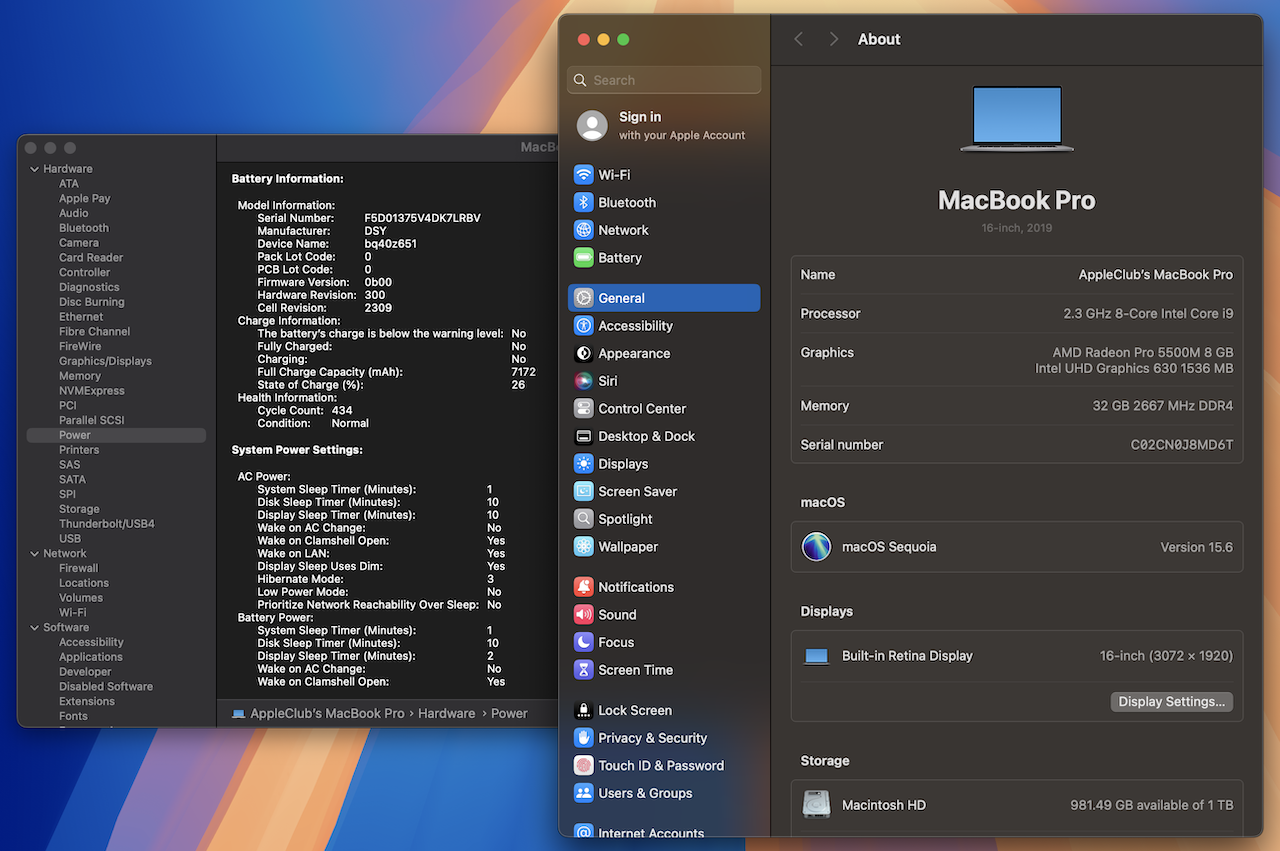The height and width of the screenshot is (851, 1280).
Task: Select Firewall under Network in System Information
Action: (79, 568)
